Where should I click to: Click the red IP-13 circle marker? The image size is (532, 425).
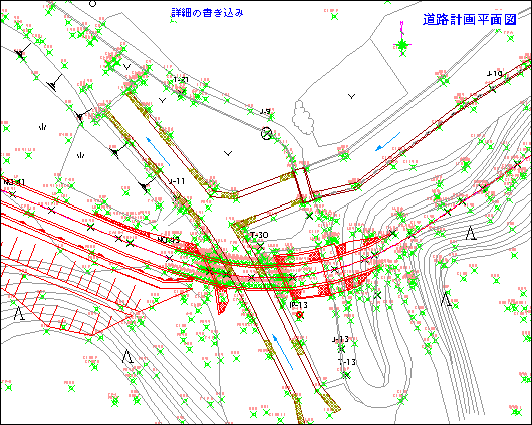[299, 315]
